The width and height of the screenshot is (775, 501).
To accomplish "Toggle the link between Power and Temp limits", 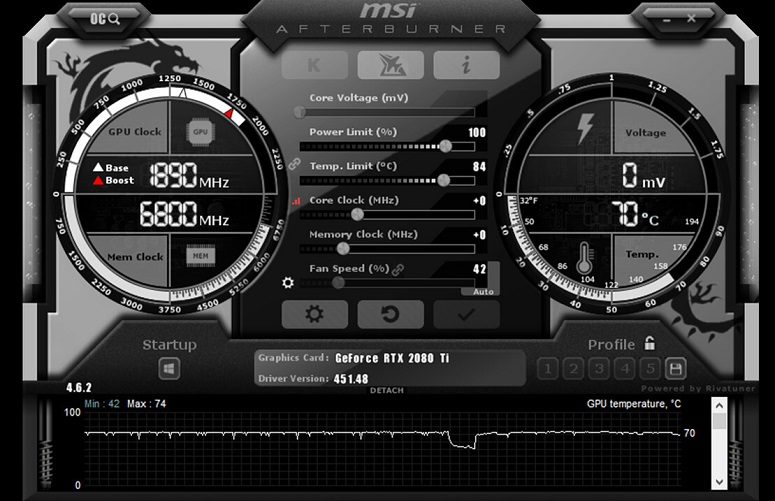I will 294,163.
